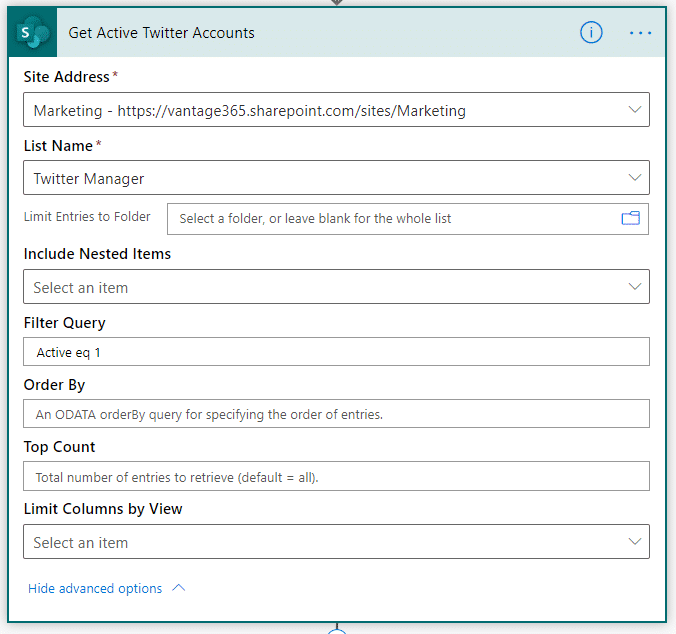The height and width of the screenshot is (634, 676).
Task: Click the List Name label
Action: point(58,146)
